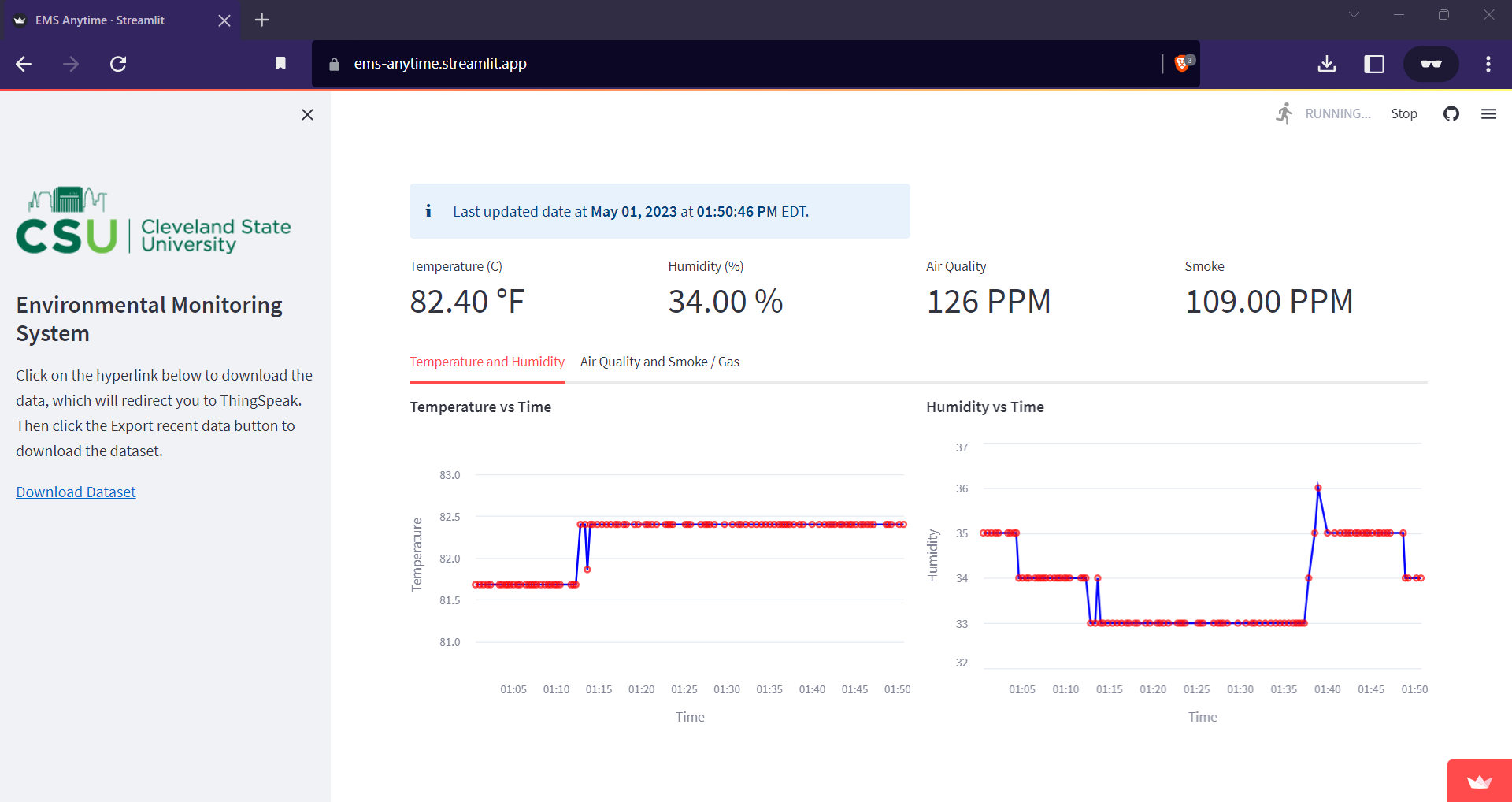Open the browser downloads icon

tap(1326, 64)
